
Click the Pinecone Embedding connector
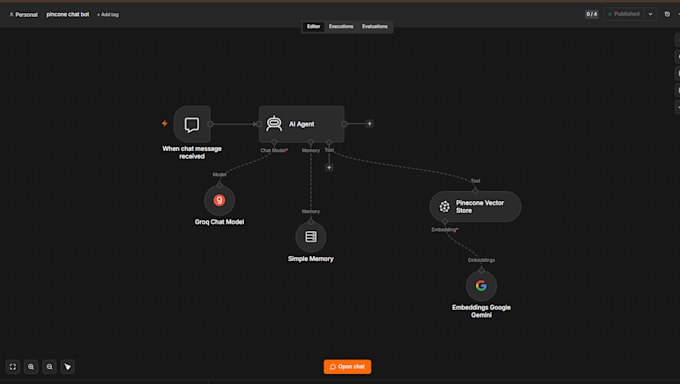click(445, 222)
